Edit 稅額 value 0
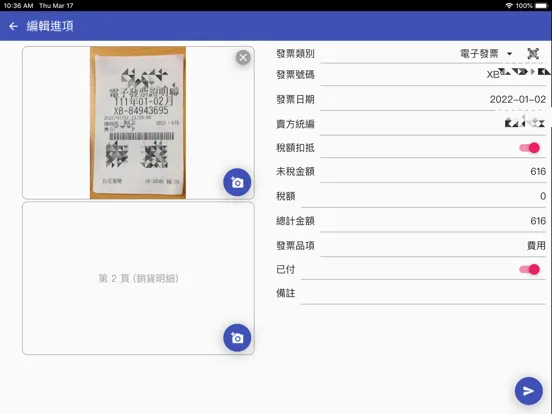This screenshot has height=414, width=552. tap(424, 196)
